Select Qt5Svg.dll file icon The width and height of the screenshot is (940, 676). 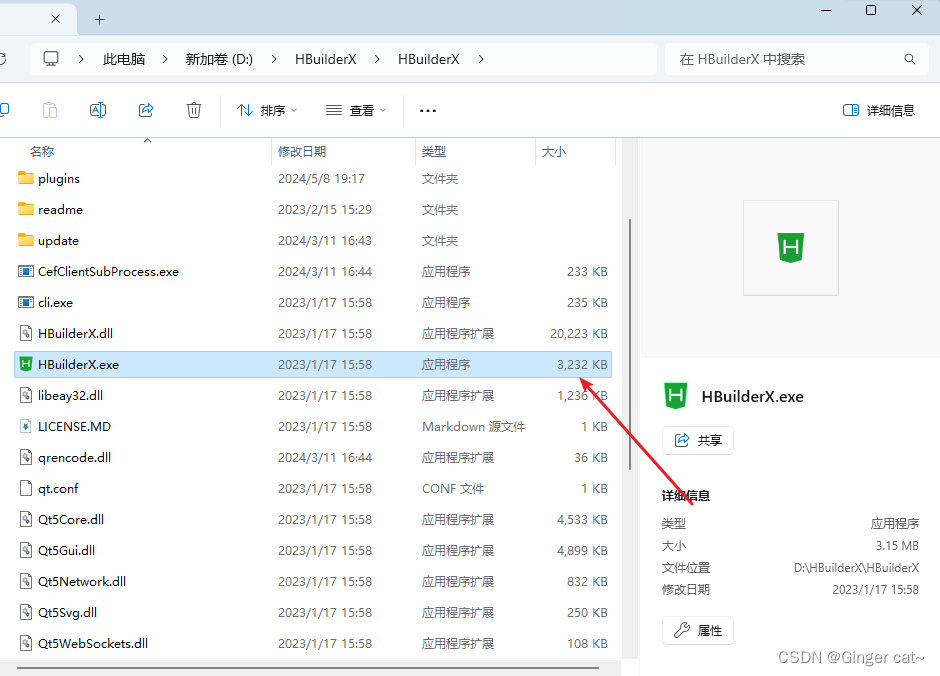[x=26, y=612]
